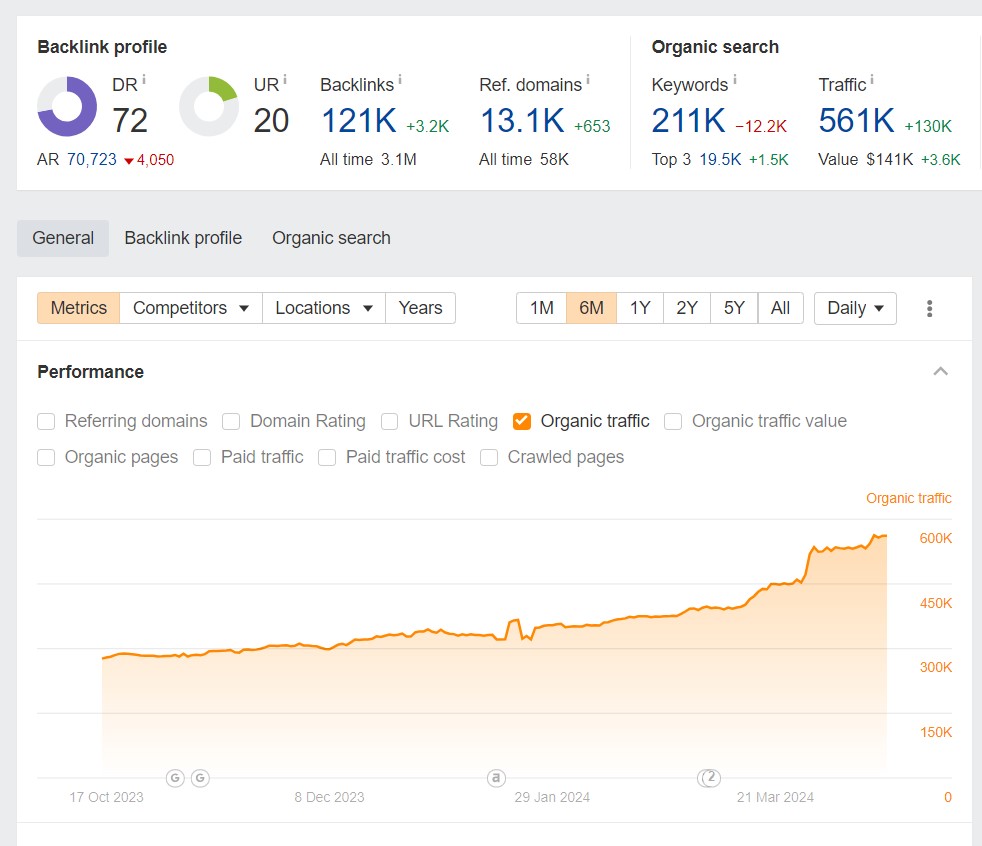The width and height of the screenshot is (982, 846).
Task: Uncheck the Organic traffic checkbox
Action: click(x=522, y=421)
